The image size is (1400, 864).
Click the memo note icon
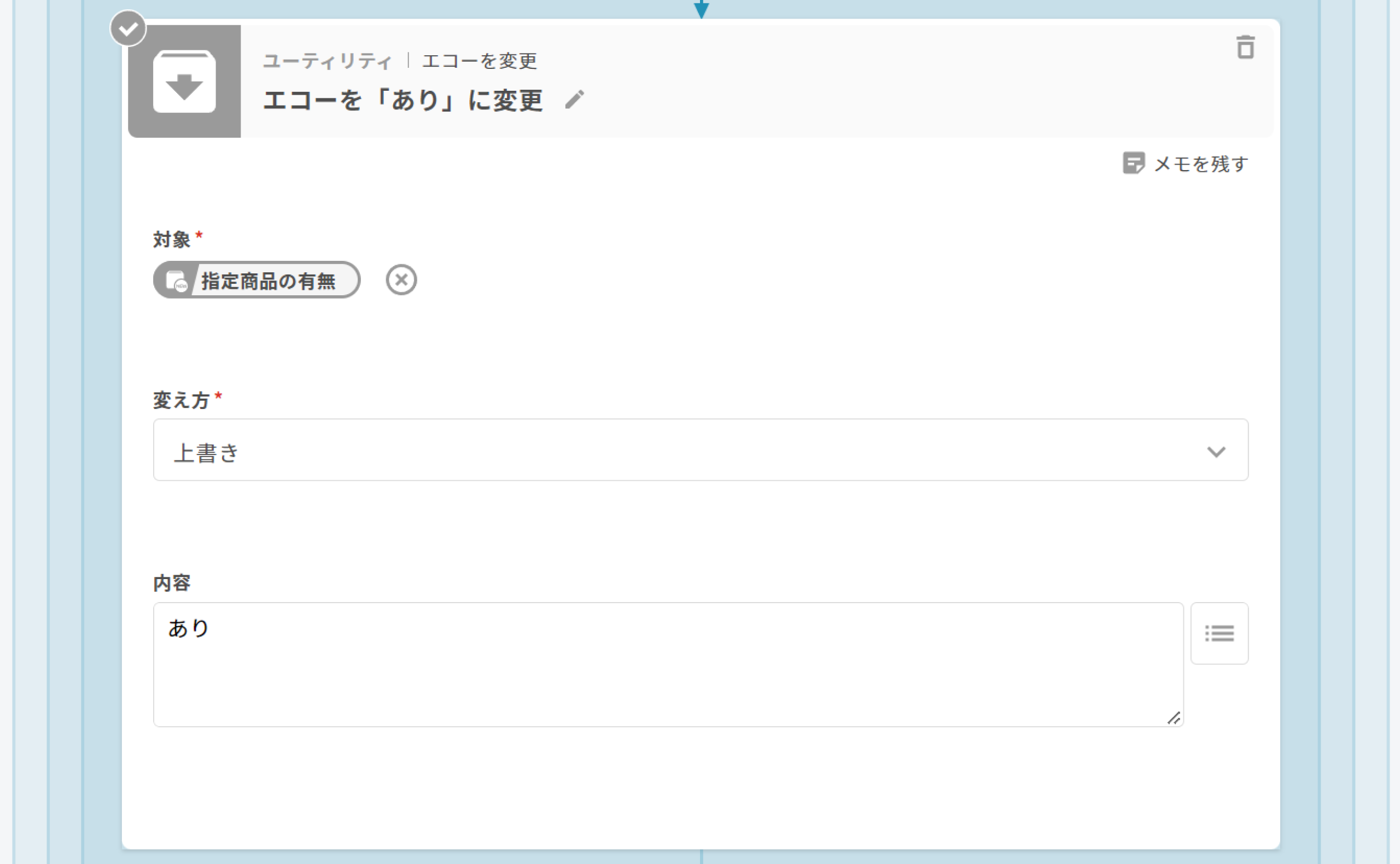pos(1133,164)
